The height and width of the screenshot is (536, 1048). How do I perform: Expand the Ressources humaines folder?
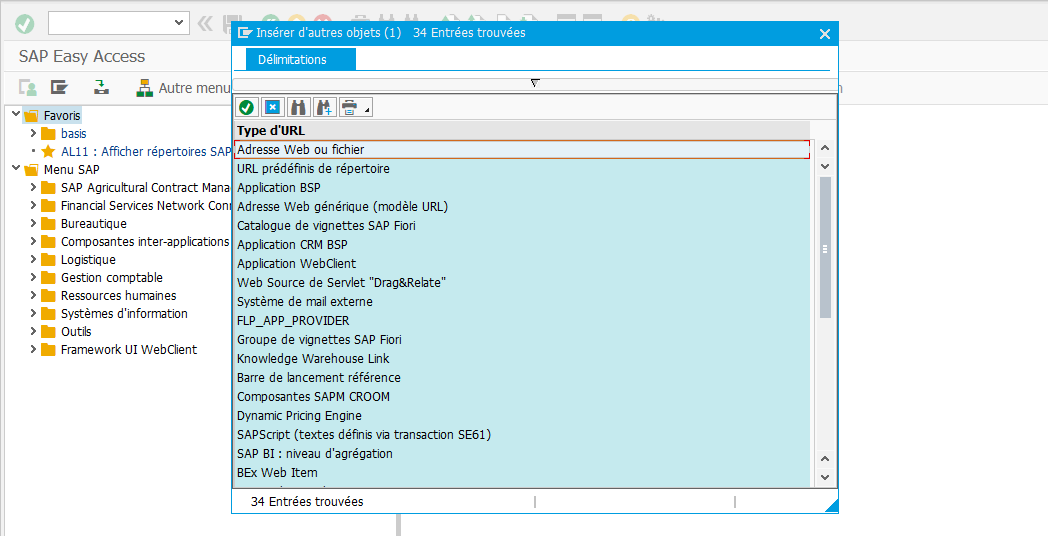pyautogui.click(x=33, y=296)
